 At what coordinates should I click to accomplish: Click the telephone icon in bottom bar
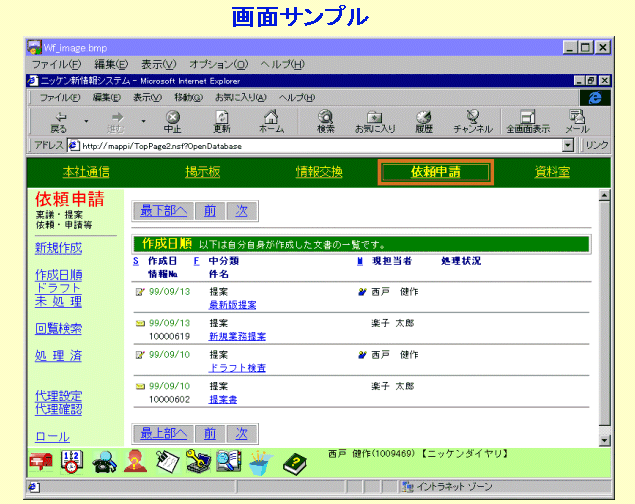104,461
